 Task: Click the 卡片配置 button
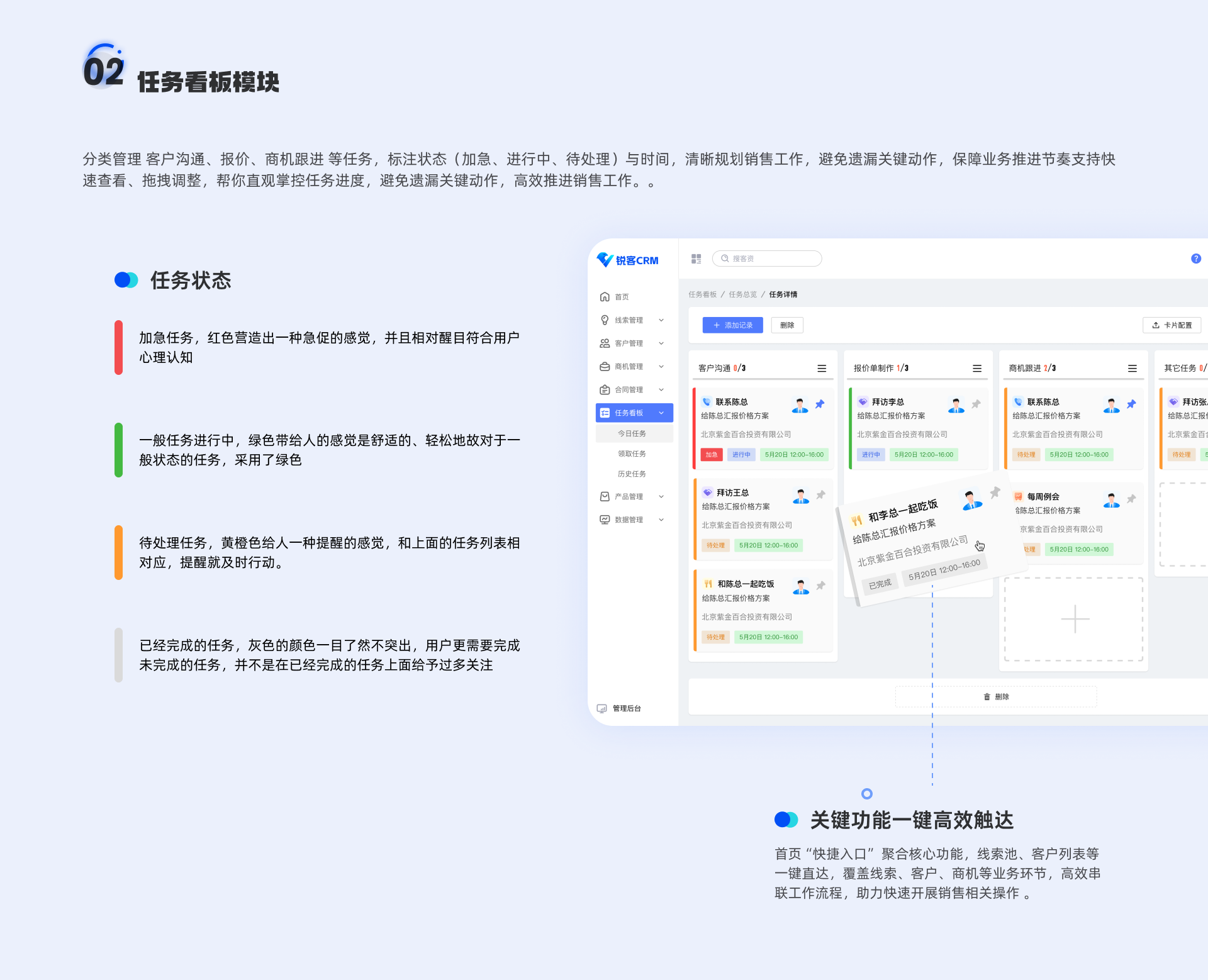coord(1172,325)
